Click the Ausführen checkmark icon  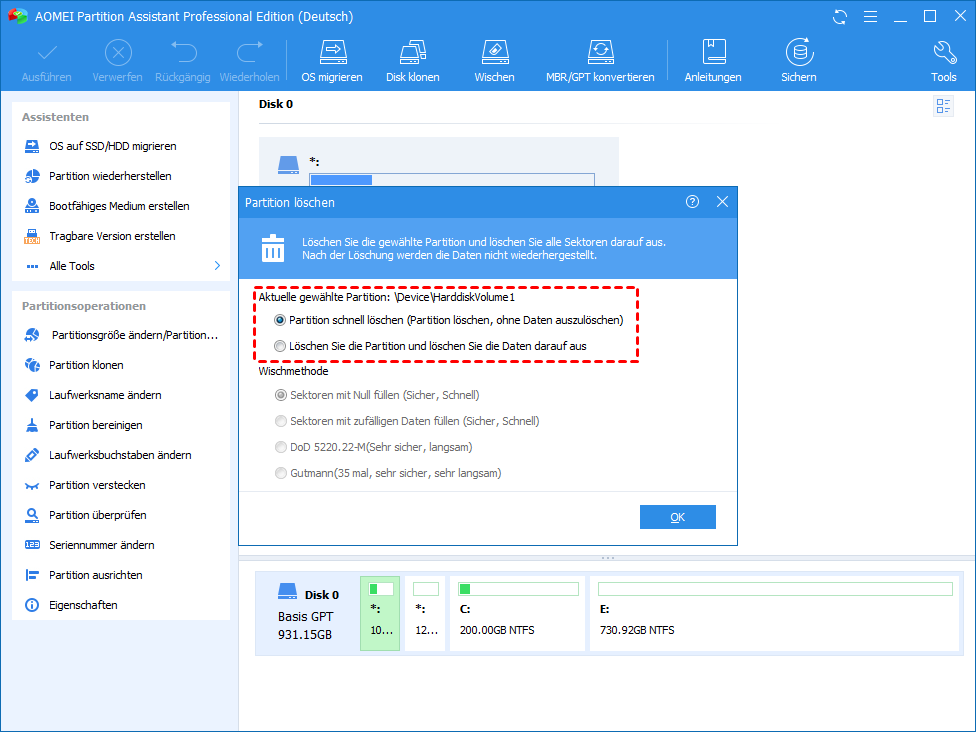tap(47, 52)
